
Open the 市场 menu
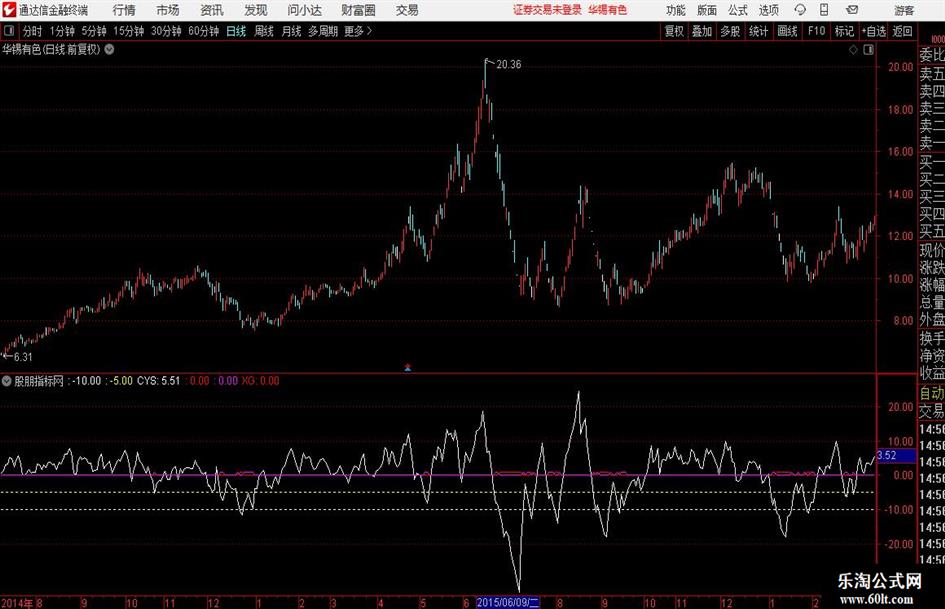coord(168,10)
